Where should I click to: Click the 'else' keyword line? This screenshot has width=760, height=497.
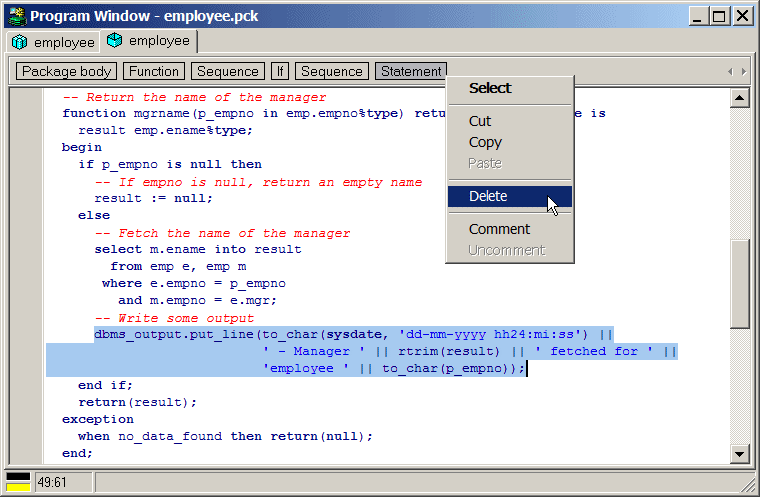(94, 215)
